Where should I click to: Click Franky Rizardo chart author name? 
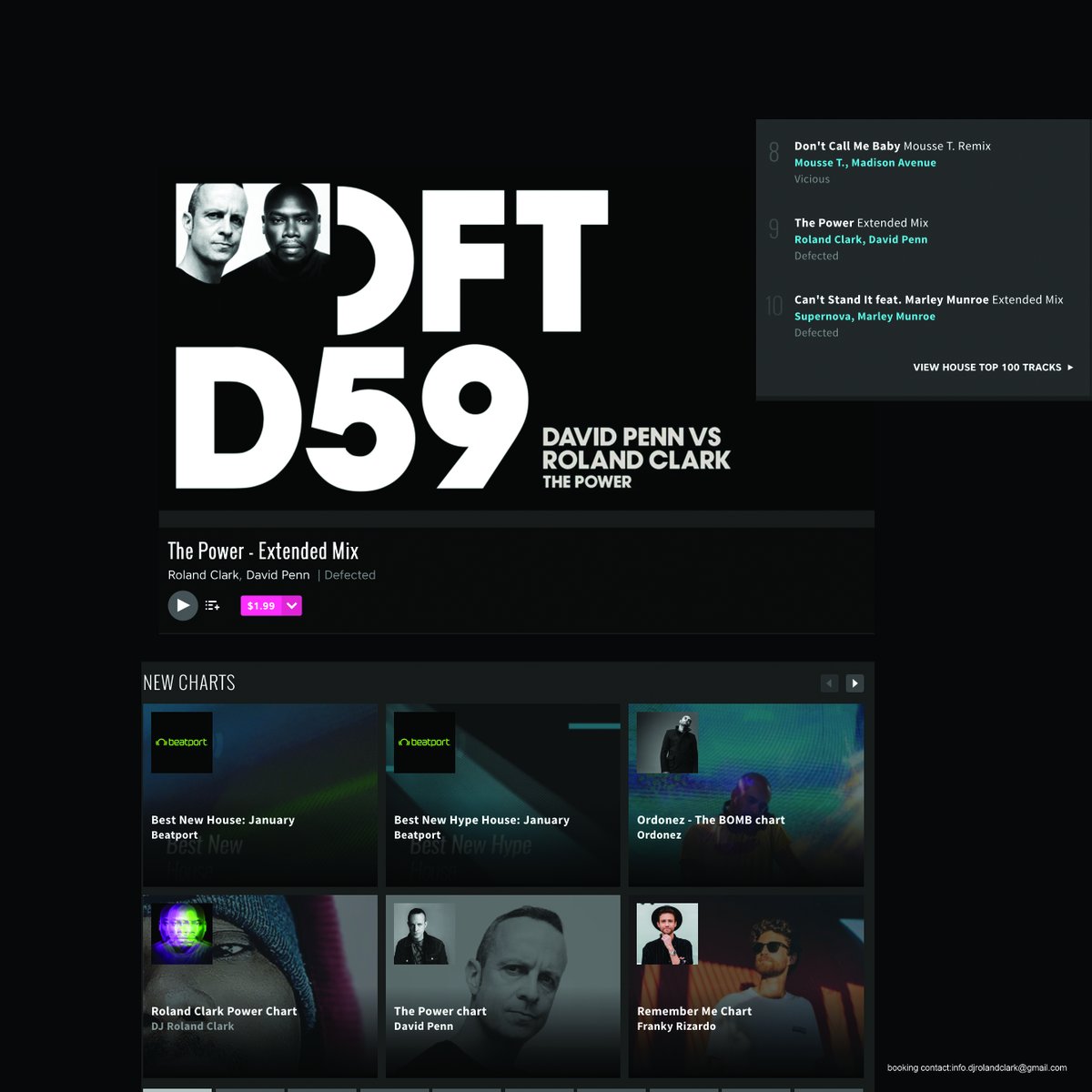point(676,1026)
